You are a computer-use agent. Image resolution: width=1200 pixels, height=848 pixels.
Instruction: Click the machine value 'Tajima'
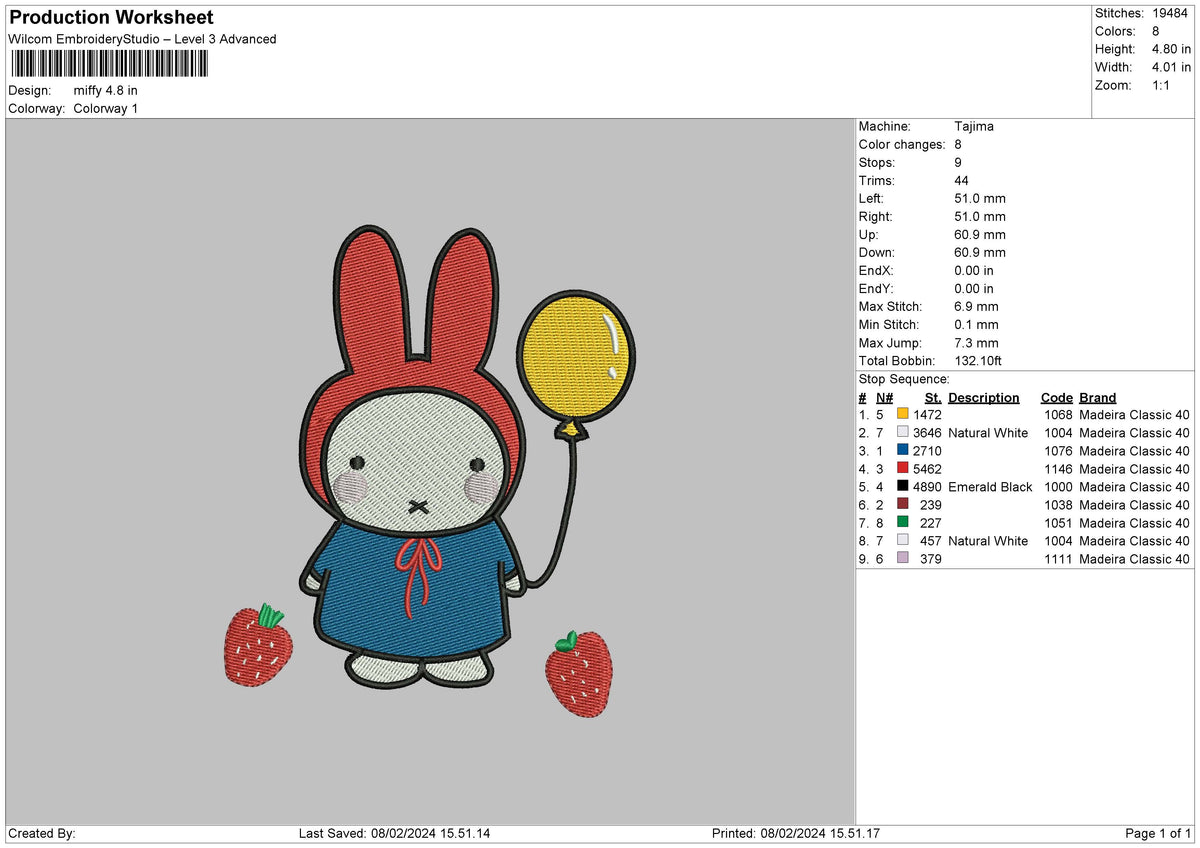pyautogui.click(x=974, y=127)
